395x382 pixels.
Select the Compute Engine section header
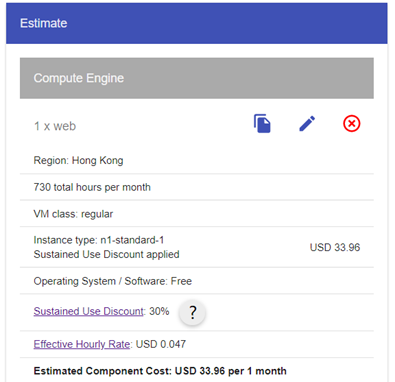(197, 78)
